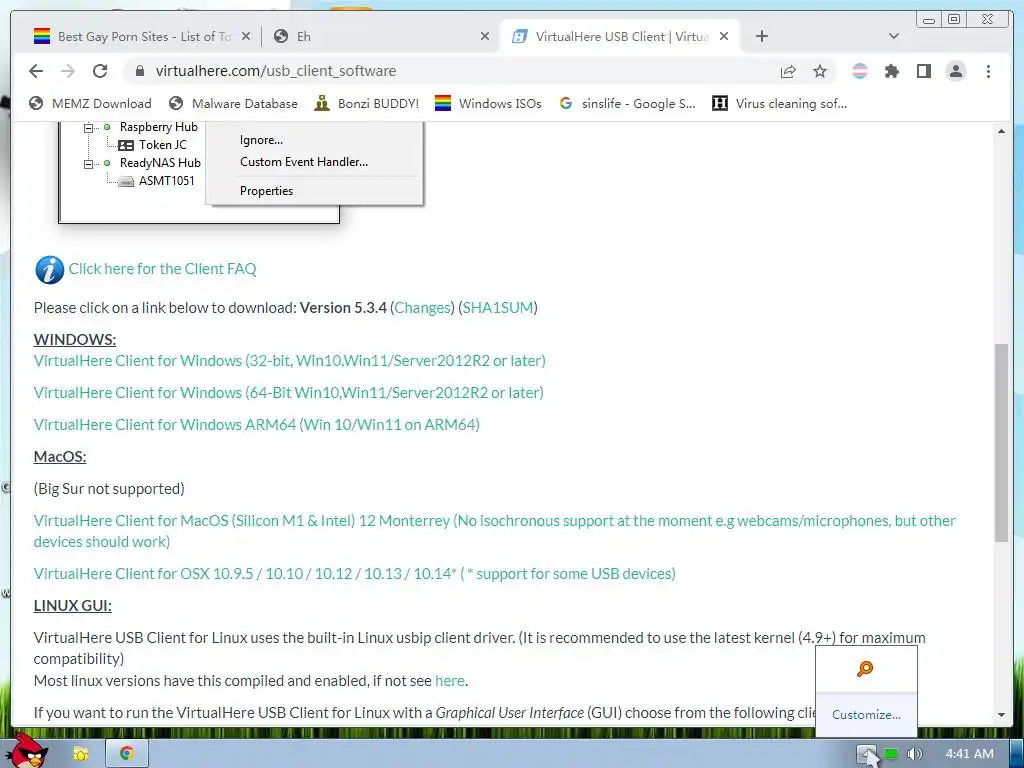
Task: Click the site lock icon in address bar
Action: point(139,71)
